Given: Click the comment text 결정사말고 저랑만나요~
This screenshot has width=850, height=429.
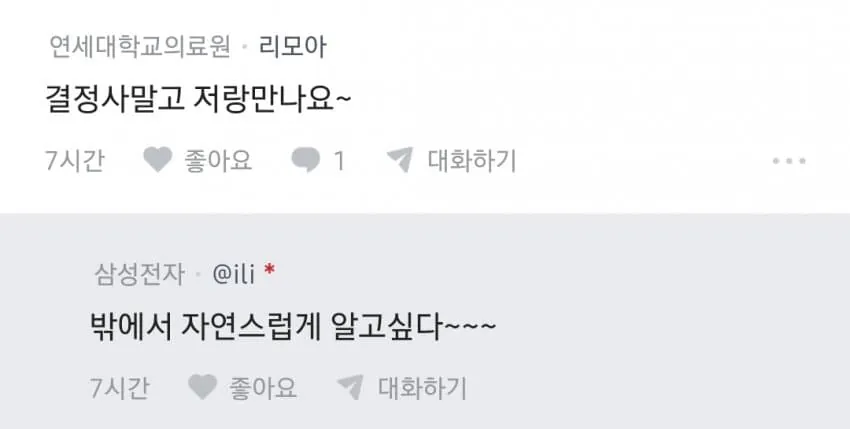Looking at the screenshot, I should click(x=198, y=100).
